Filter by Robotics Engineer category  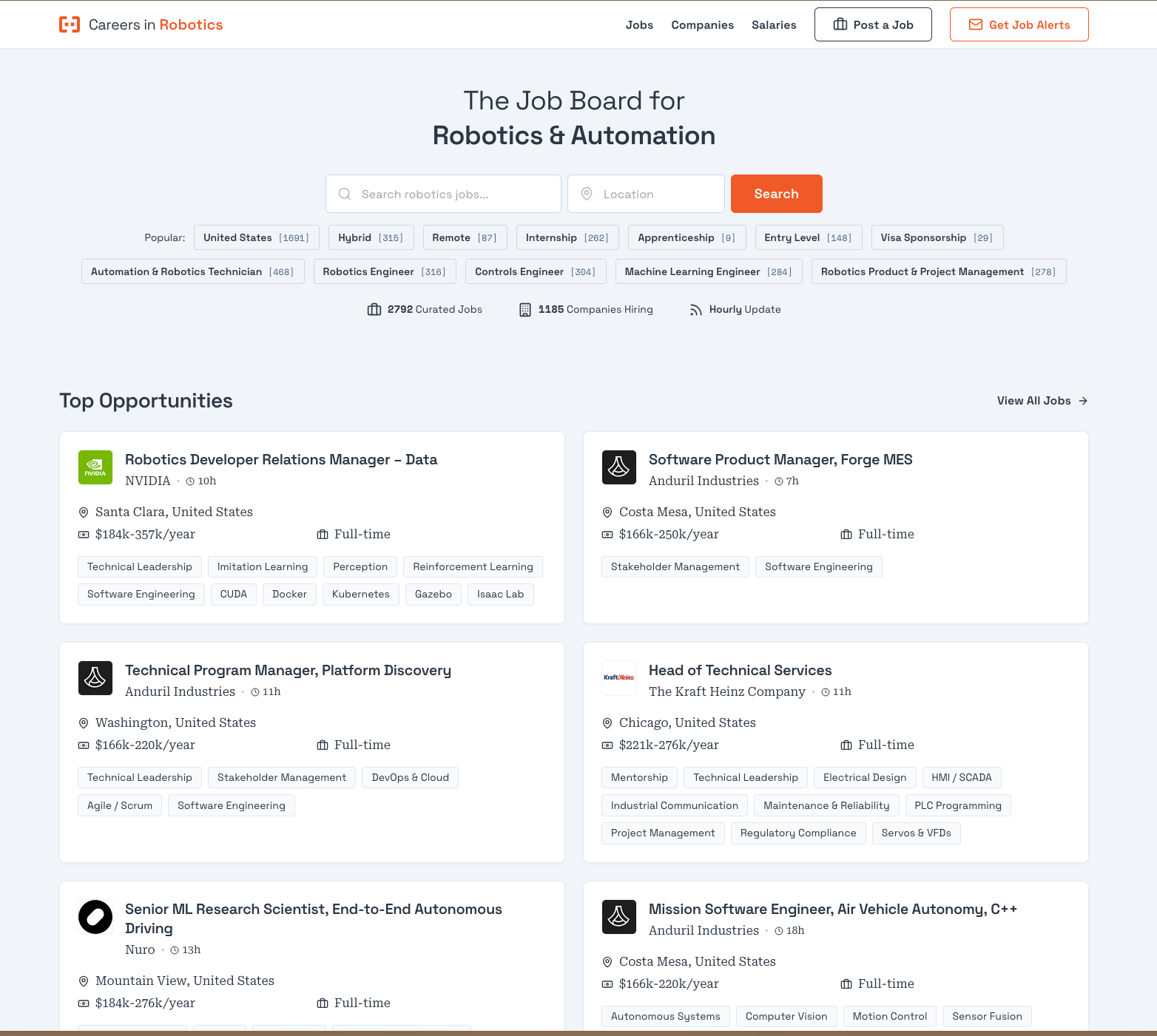coord(384,271)
